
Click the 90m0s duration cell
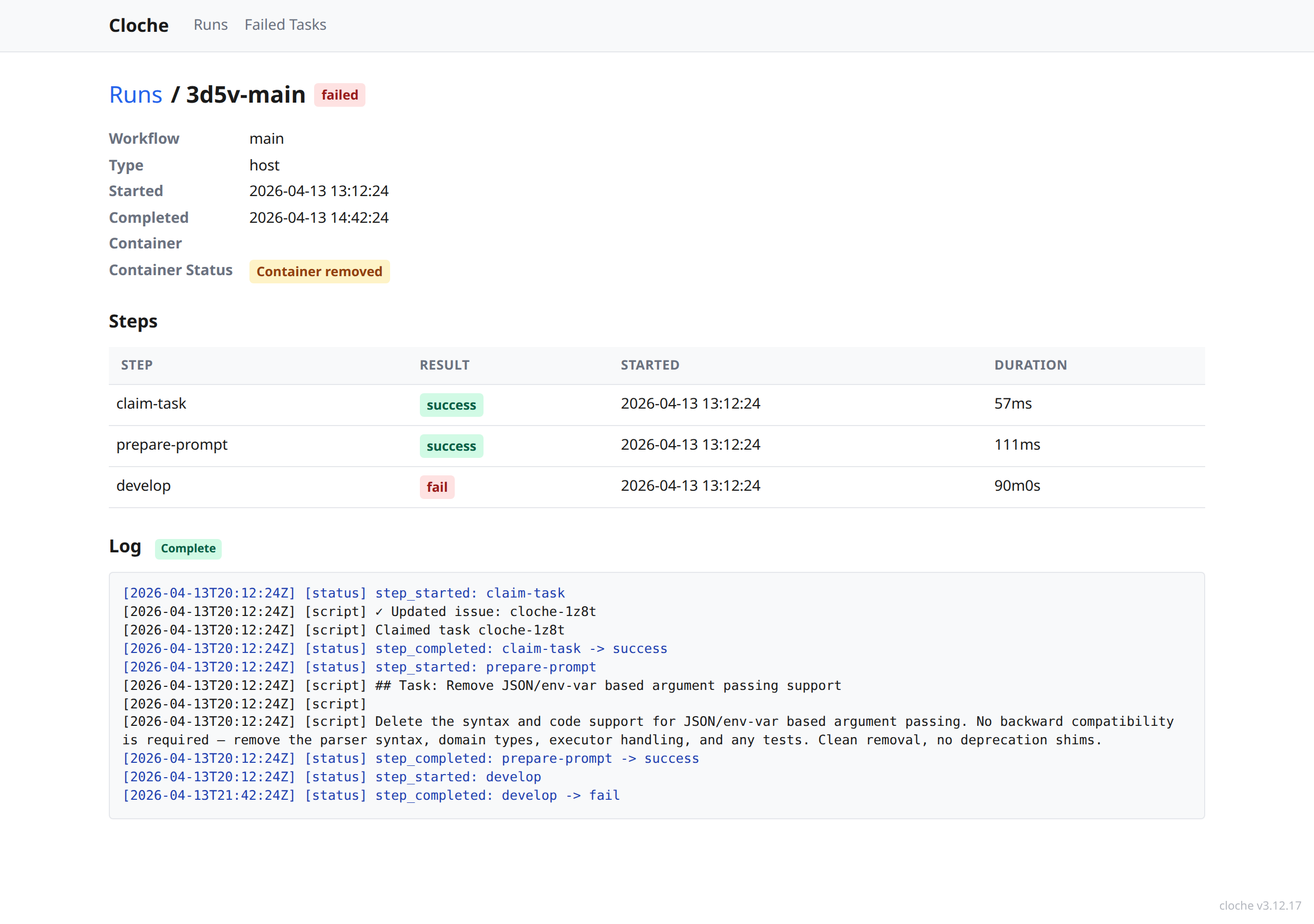coord(1017,486)
